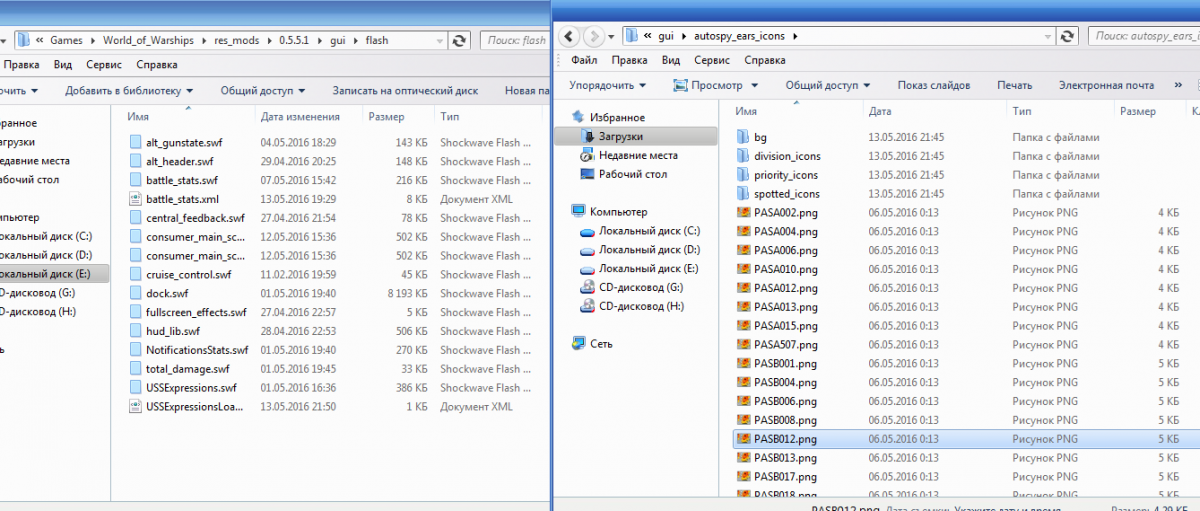Open Сервис menu in left window
This screenshot has height=511, width=1200.
point(104,65)
